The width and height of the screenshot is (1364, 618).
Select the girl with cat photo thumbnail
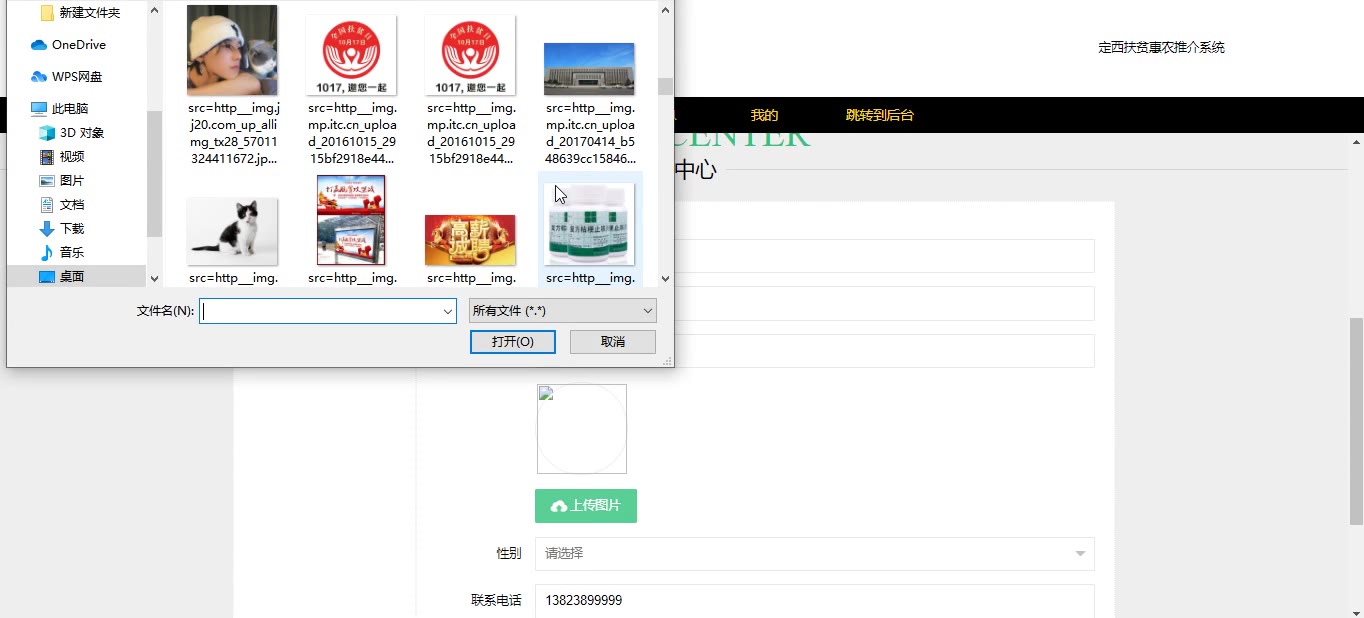[232, 50]
